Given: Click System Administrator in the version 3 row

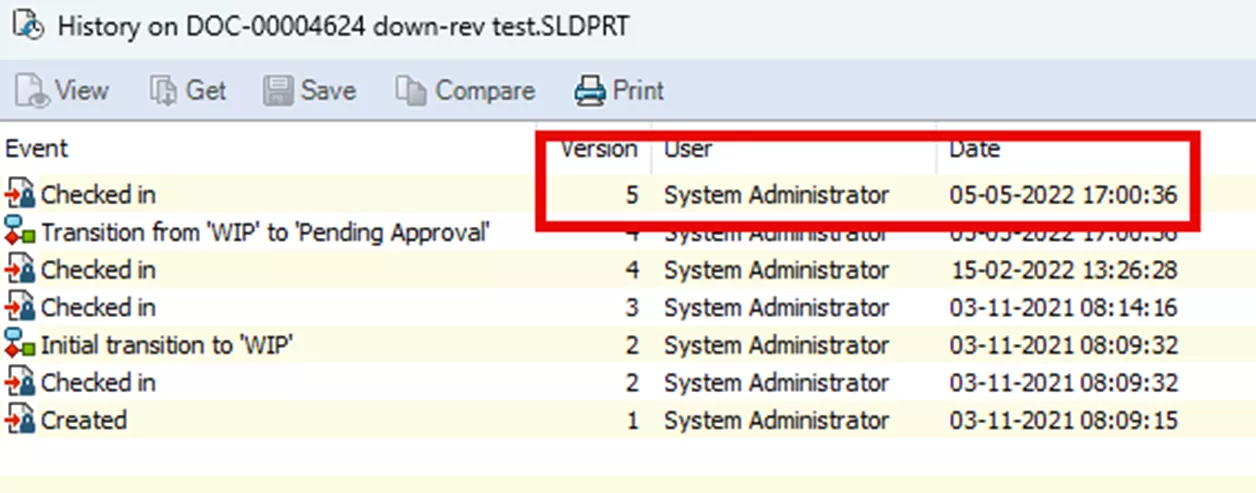Looking at the screenshot, I should point(776,307).
